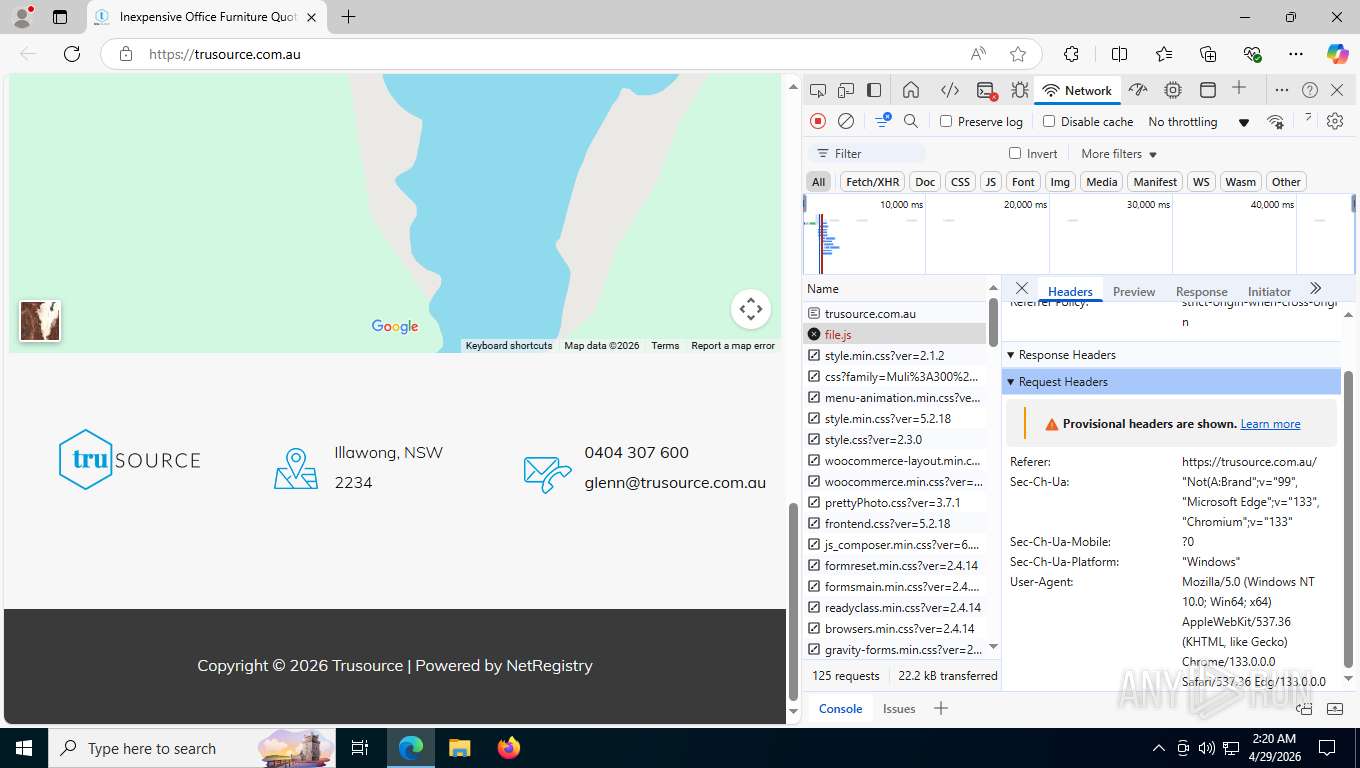The height and width of the screenshot is (768, 1360).
Task: Select the inspect element tool in DevTools
Action: coord(818,90)
